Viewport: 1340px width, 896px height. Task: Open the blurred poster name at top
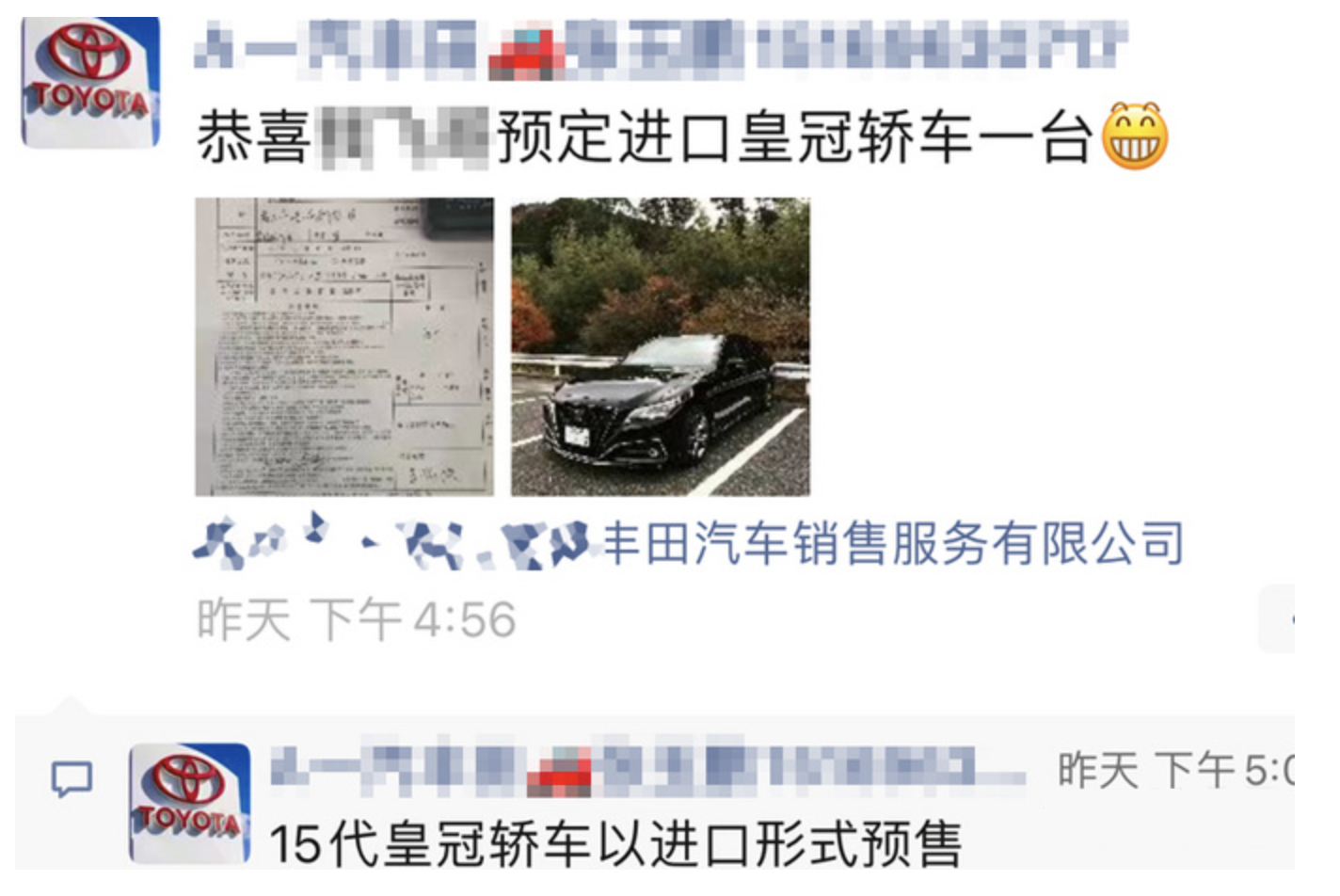coord(660,47)
